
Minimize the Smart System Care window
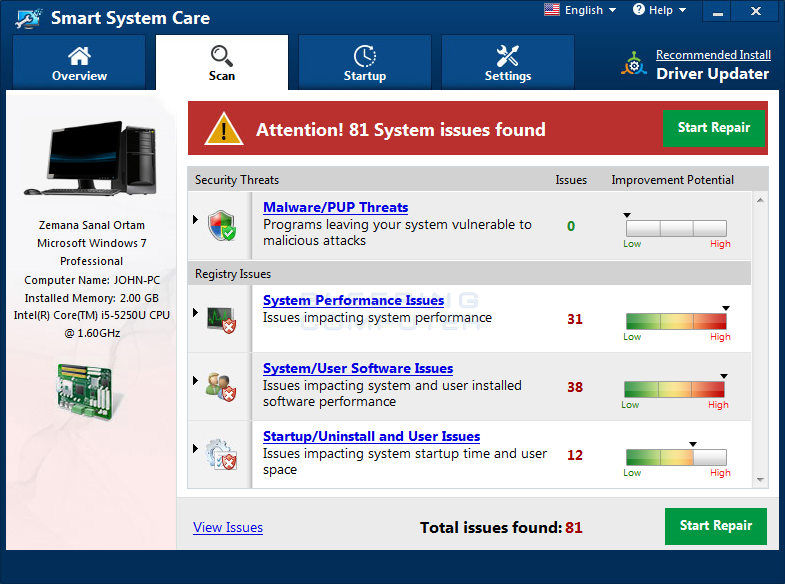[717, 12]
